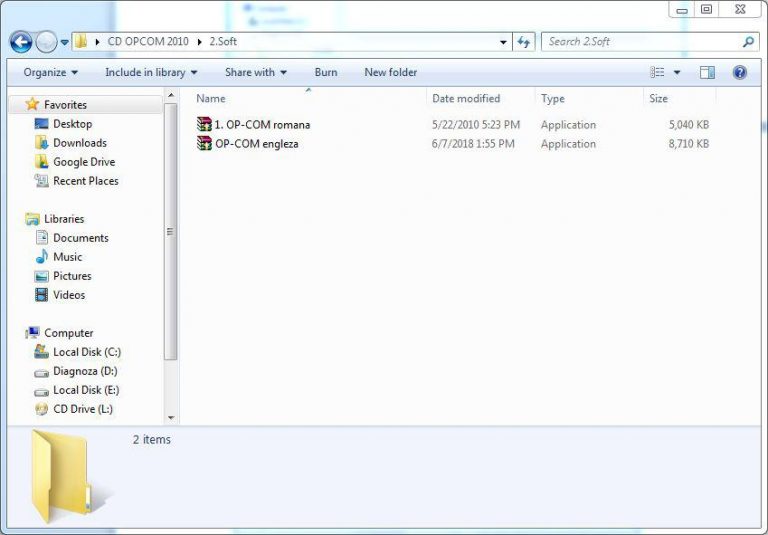Viewport: 768px width, 535px height.
Task: Click the Computer icon in navigation pane
Action: click(32, 333)
